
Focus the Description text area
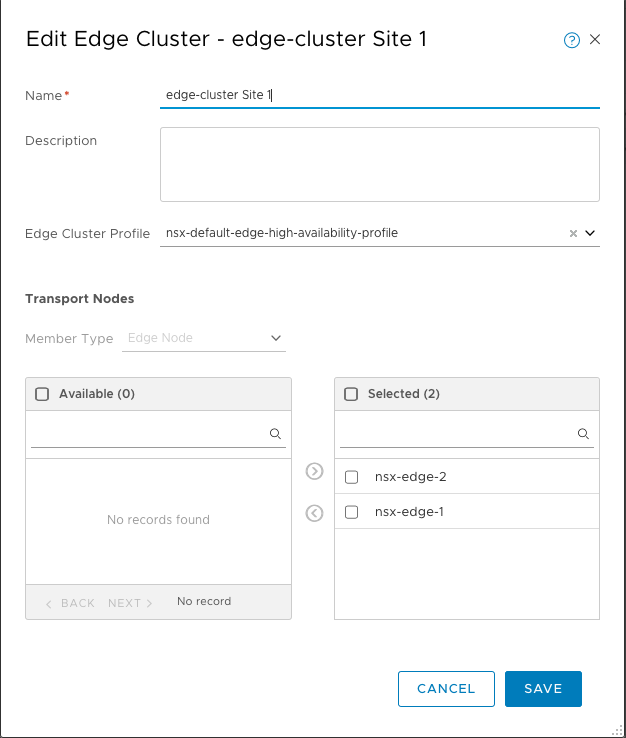pyautogui.click(x=379, y=164)
